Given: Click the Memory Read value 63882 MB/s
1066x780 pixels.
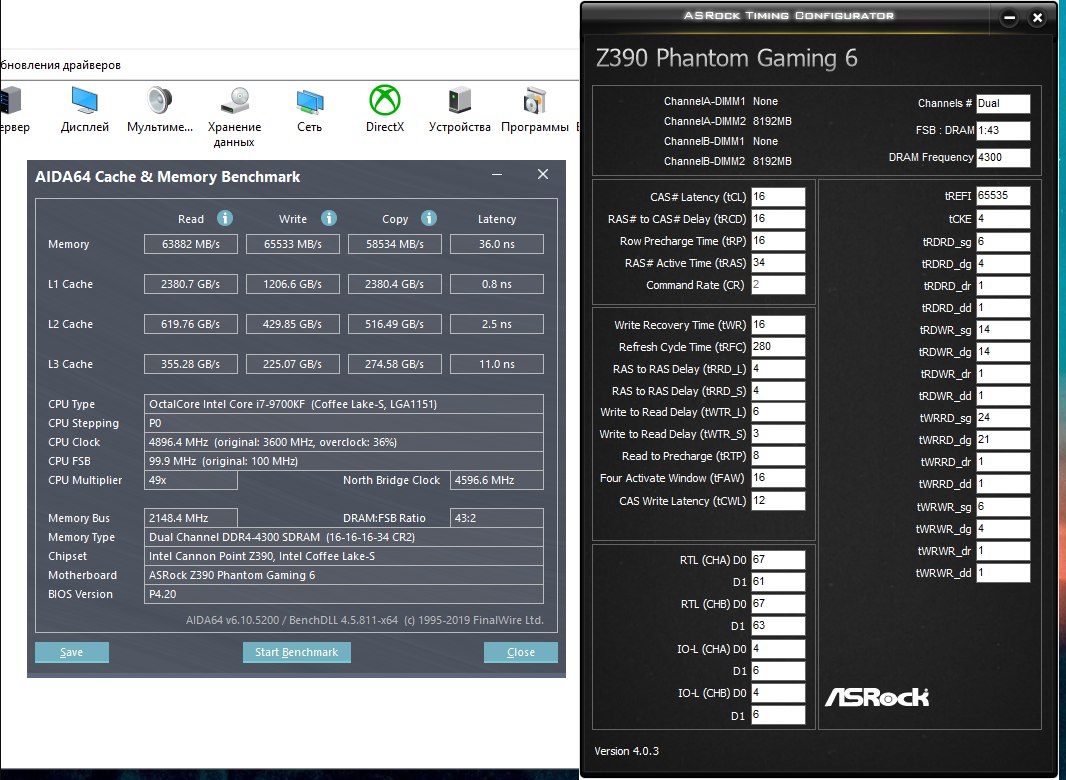Looking at the screenshot, I should point(191,244).
